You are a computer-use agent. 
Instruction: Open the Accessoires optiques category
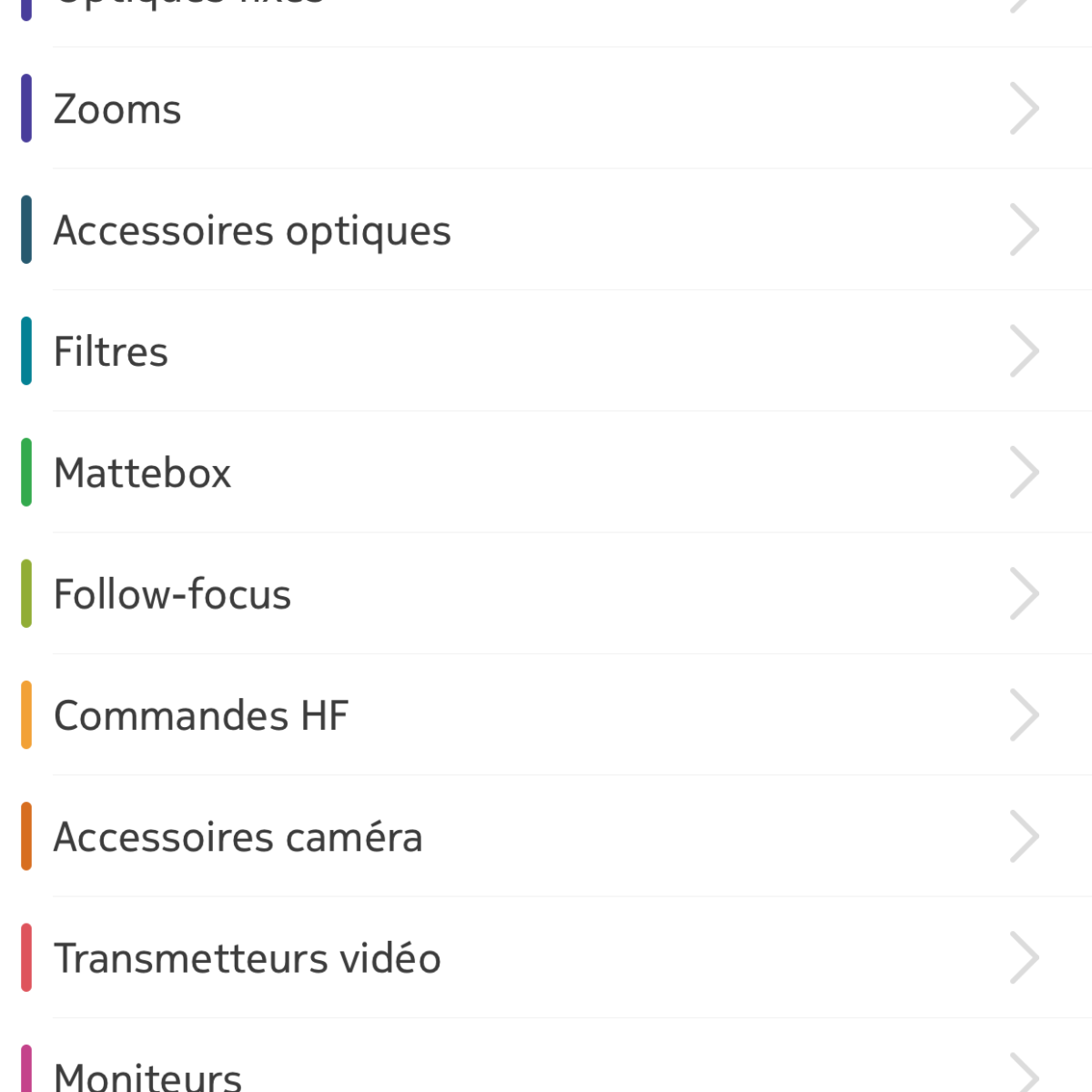[546, 229]
